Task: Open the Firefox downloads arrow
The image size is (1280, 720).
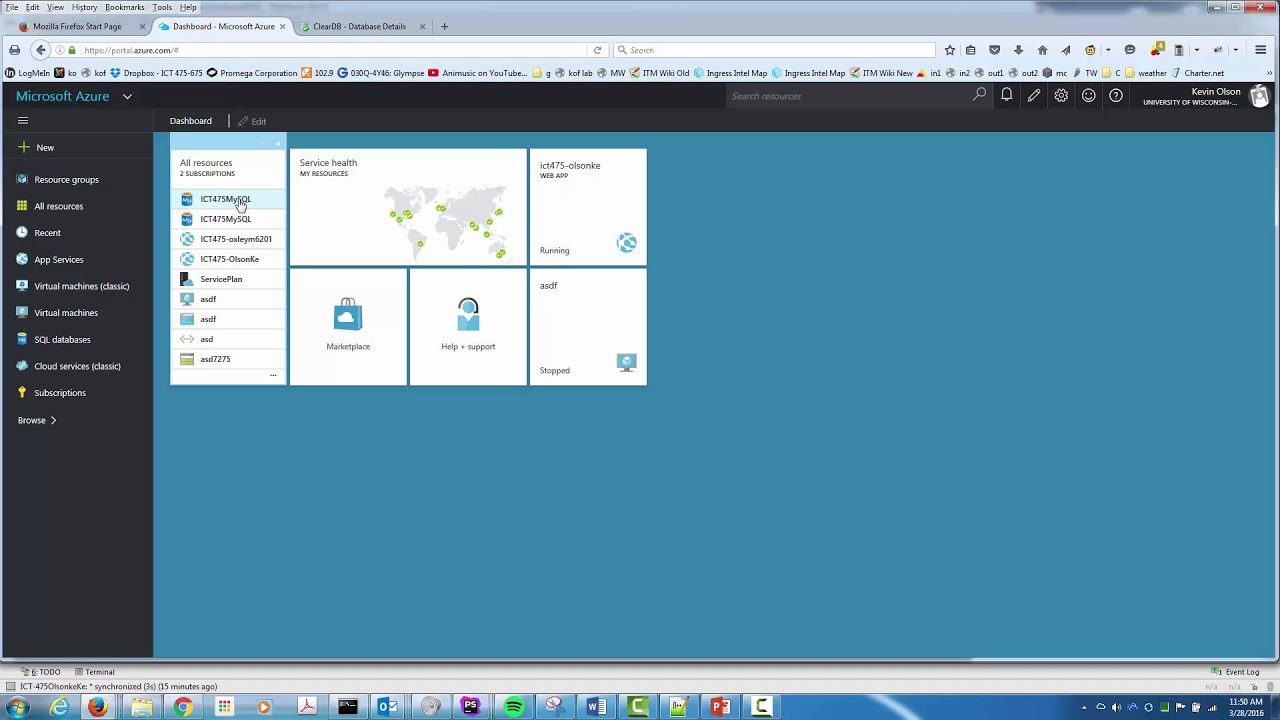Action: click(1018, 50)
